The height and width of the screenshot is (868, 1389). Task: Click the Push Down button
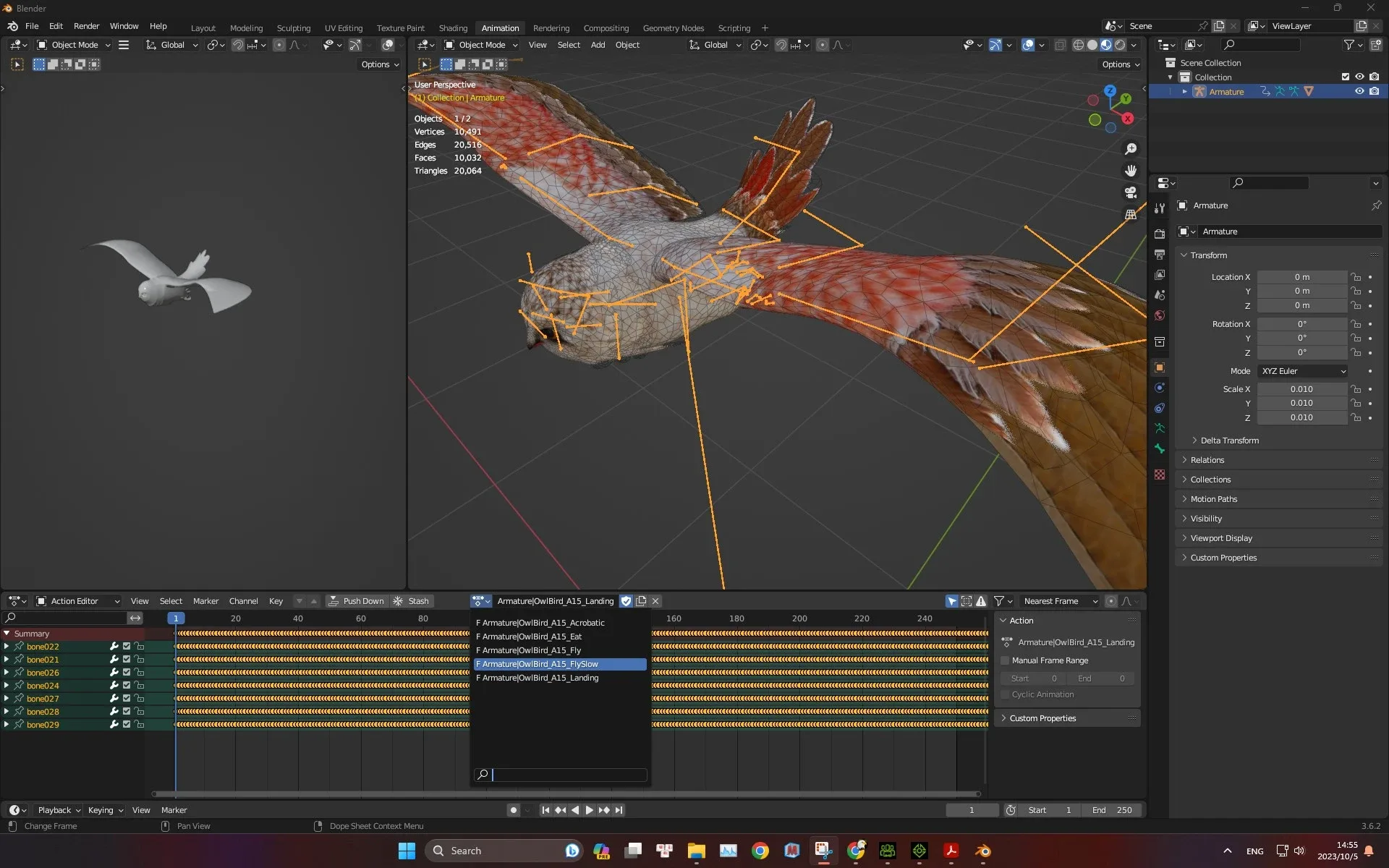(x=357, y=601)
